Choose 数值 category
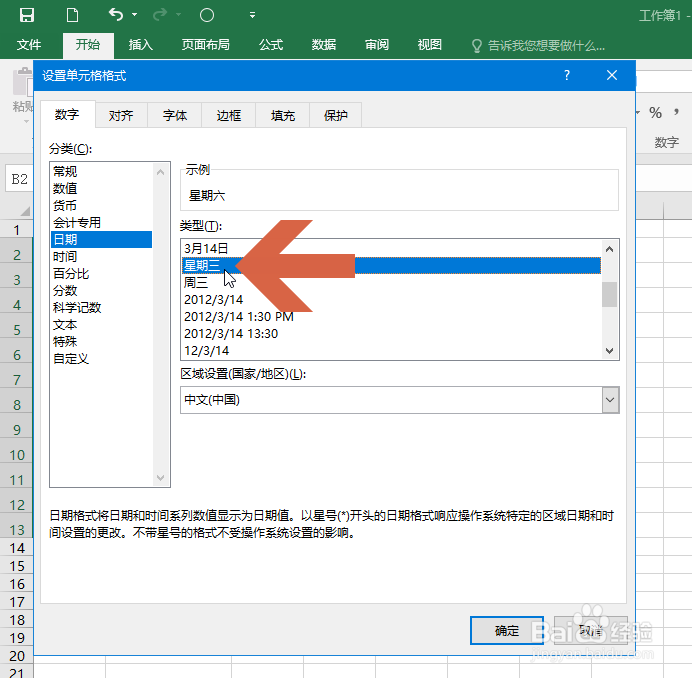This screenshot has height=678, width=692. click(102, 188)
